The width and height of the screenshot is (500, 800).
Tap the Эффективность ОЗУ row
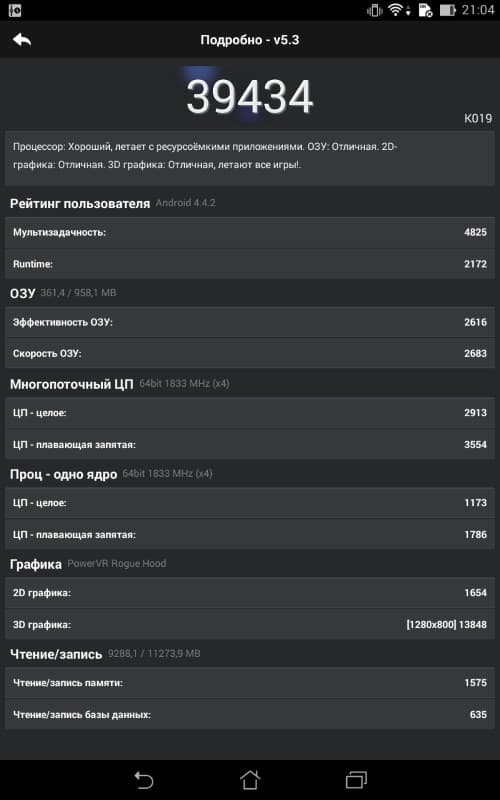(x=250, y=322)
